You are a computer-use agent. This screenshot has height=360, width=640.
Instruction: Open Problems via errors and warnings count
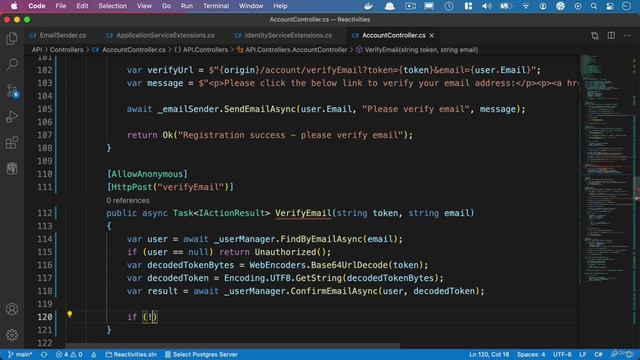point(69,354)
